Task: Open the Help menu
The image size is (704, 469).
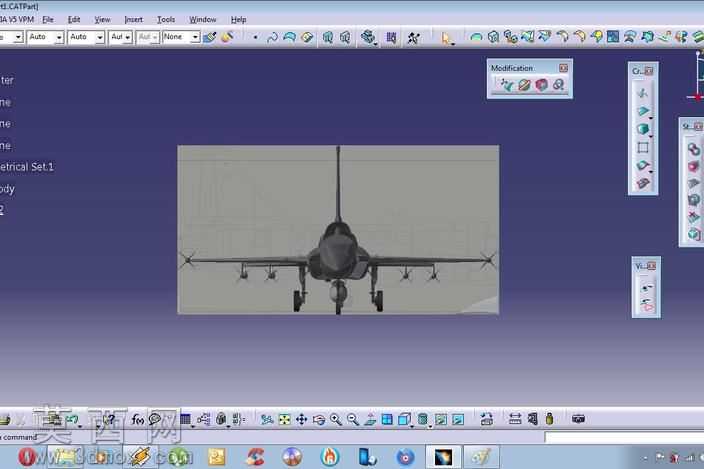Action: coord(238,20)
